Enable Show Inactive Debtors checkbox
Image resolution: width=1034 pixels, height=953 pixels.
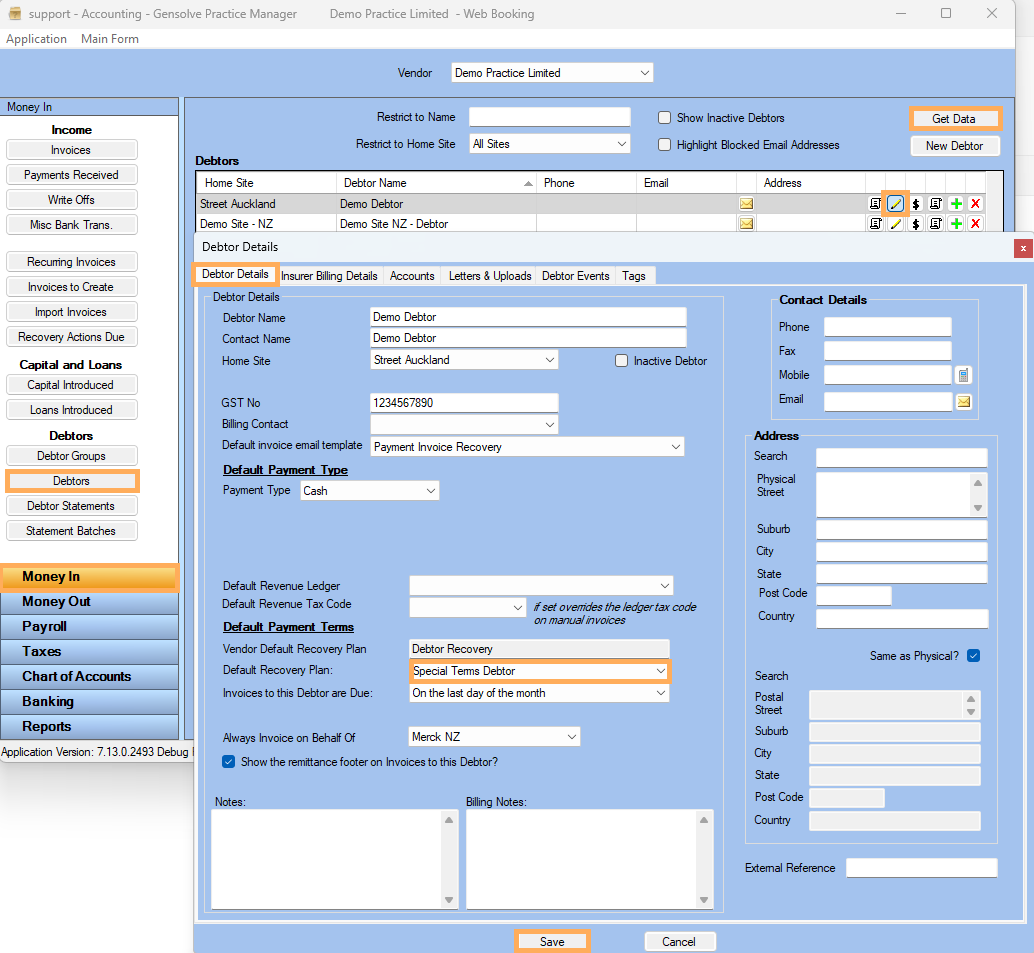click(x=665, y=118)
